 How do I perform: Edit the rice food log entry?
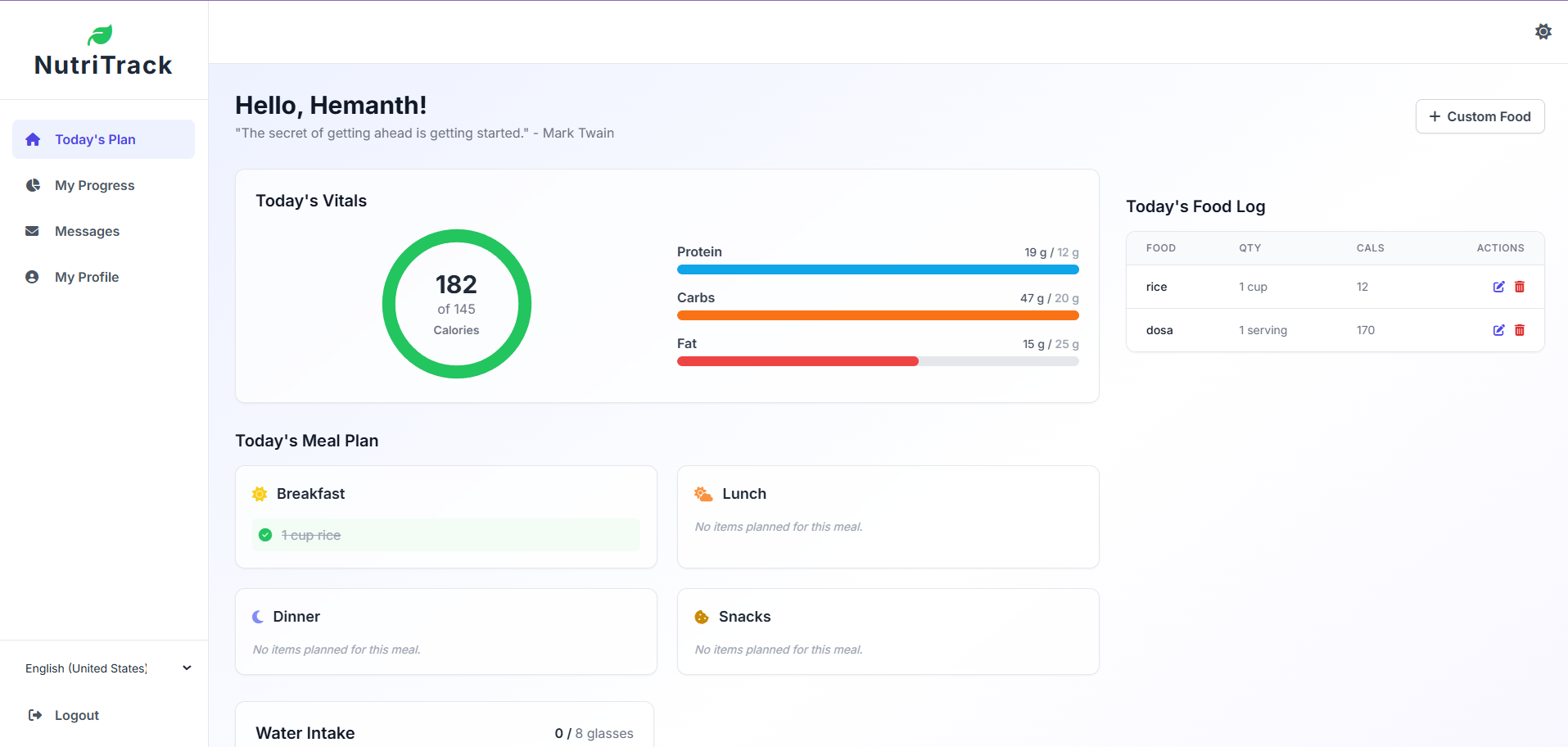click(x=1498, y=287)
